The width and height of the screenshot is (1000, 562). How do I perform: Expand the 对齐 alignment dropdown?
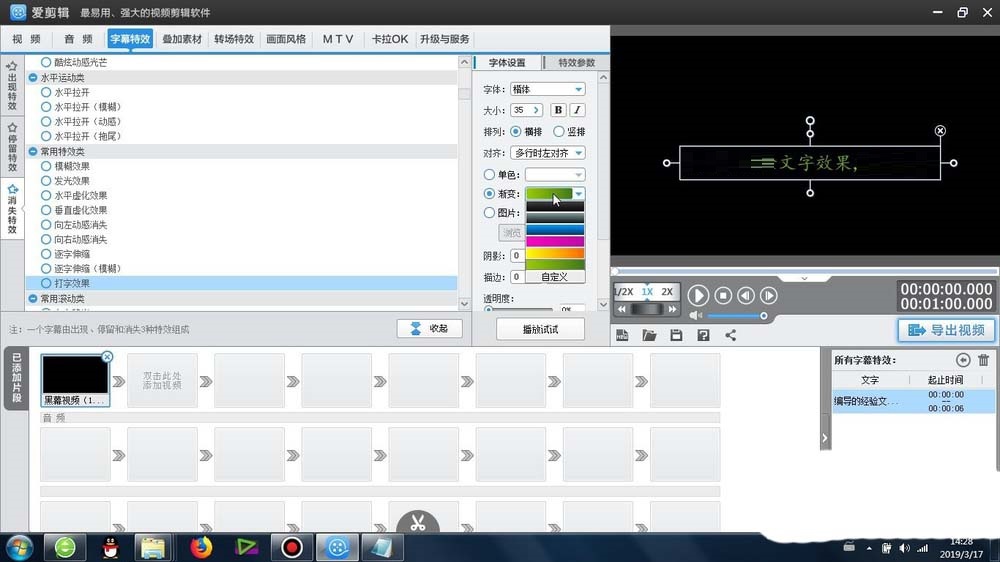(x=547, y=153)
